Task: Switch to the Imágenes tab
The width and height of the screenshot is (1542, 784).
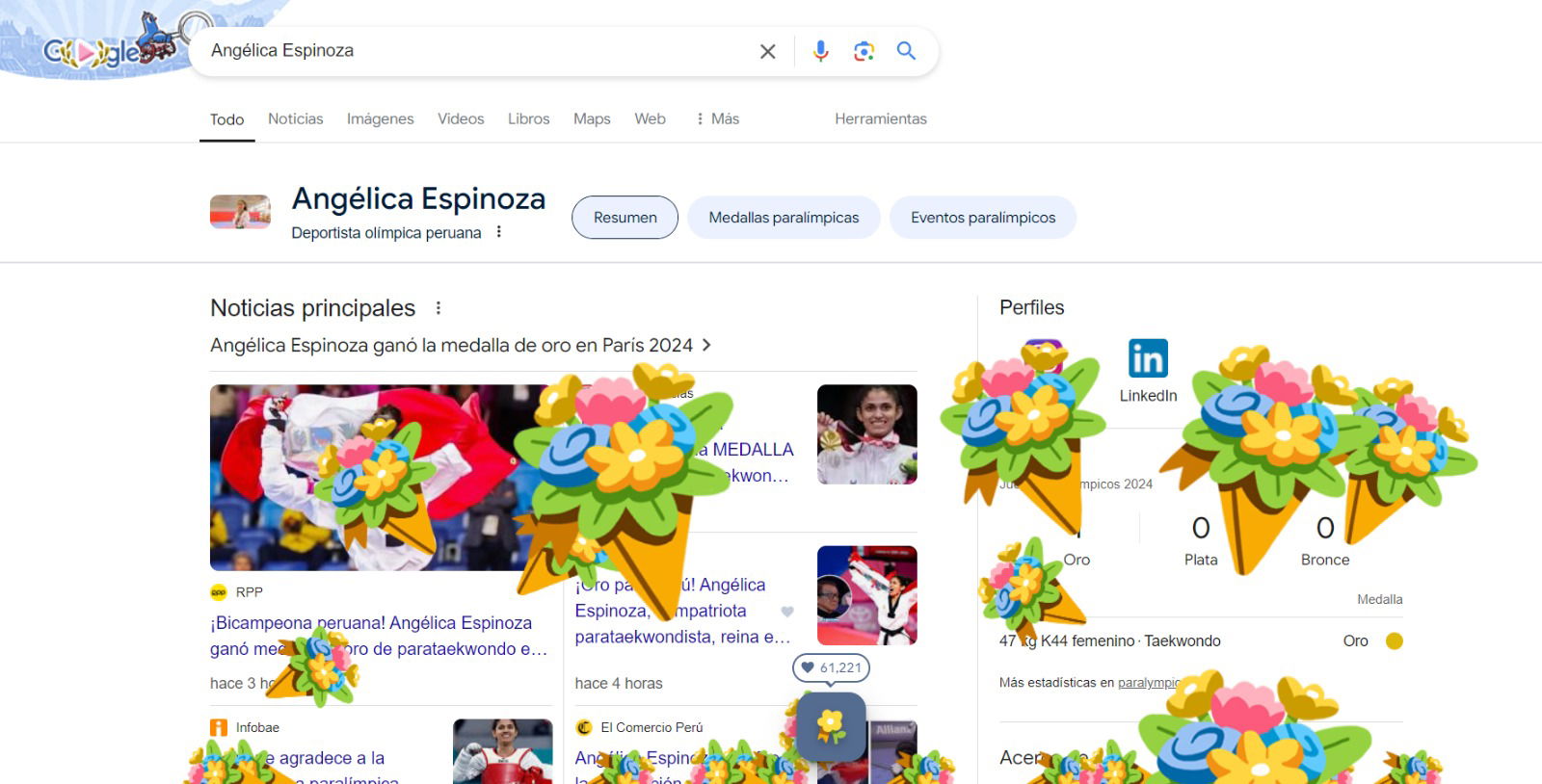Action: pyautogui.click(x=381, y=118)
